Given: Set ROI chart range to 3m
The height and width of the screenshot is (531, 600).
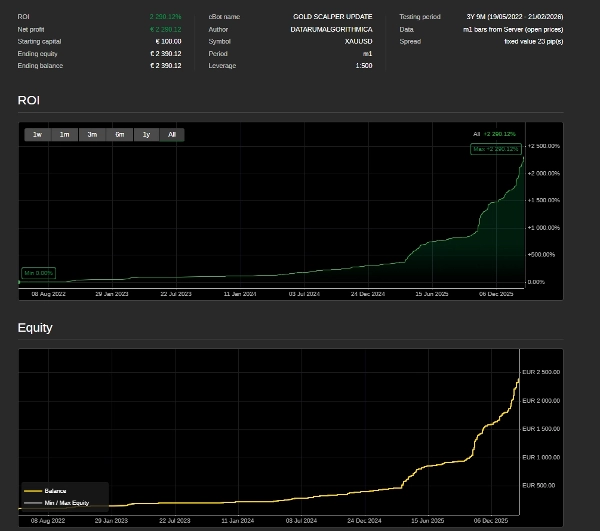Looking at the screenshot, I should click(x=92, y=134).
